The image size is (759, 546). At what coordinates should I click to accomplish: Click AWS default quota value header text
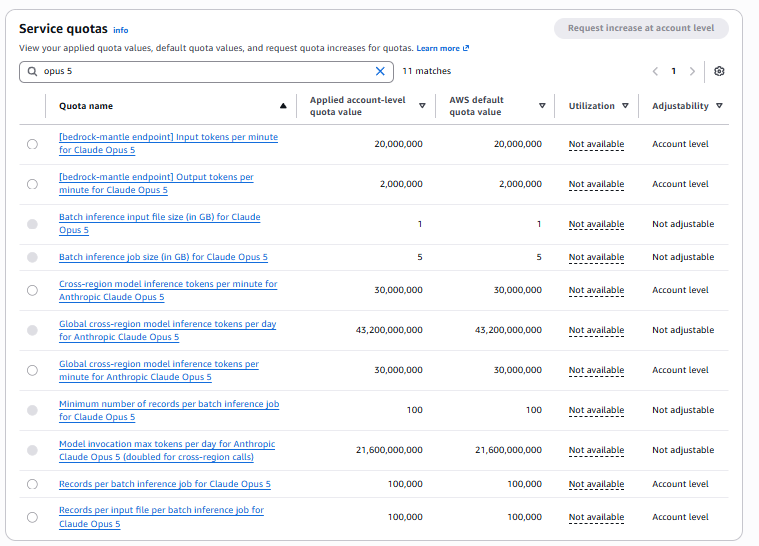[476, 106]
